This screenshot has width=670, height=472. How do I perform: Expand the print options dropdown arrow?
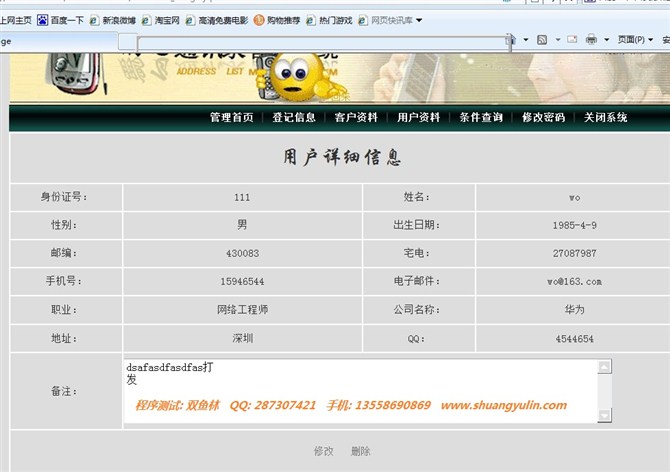click(606, 40)
